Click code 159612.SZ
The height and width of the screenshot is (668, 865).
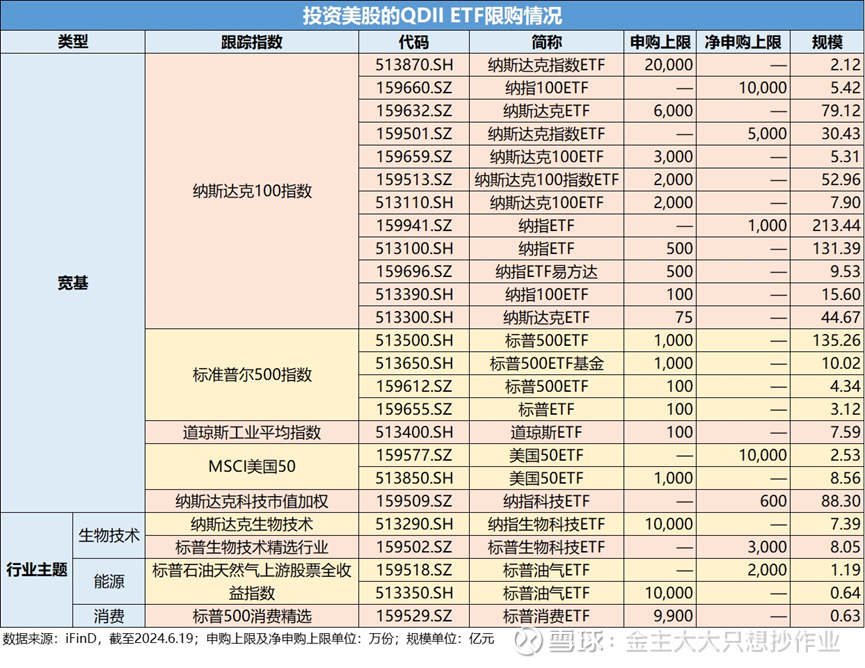point(414,386)
